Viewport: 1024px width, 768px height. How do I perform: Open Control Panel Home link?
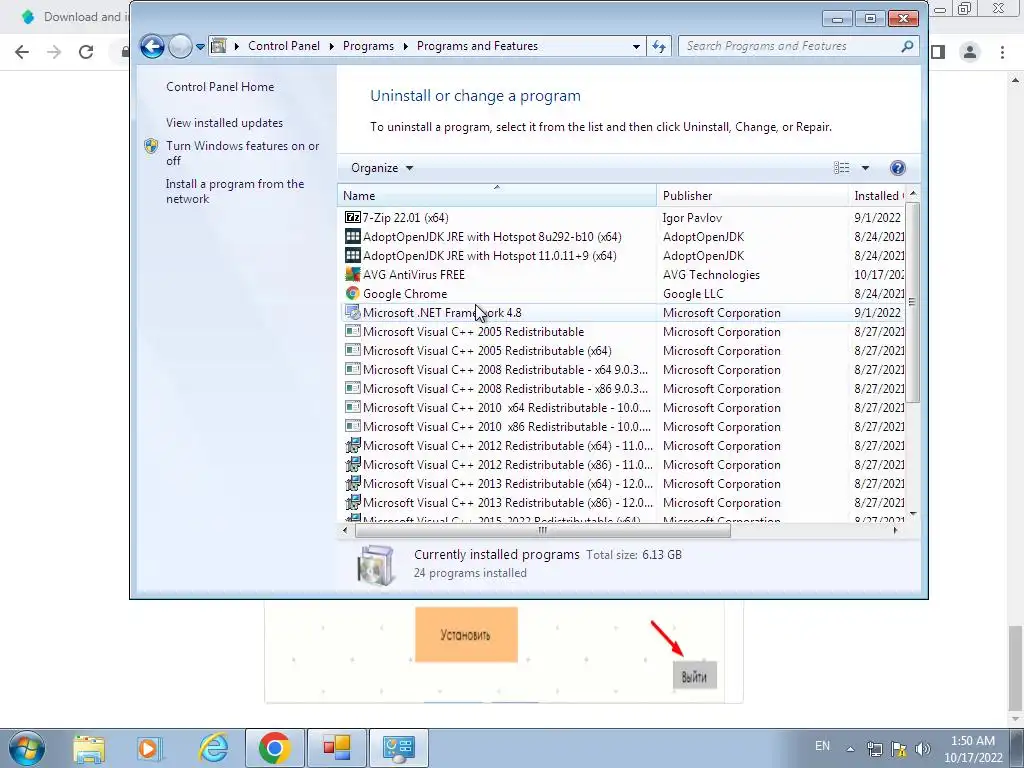pos(220,87)
